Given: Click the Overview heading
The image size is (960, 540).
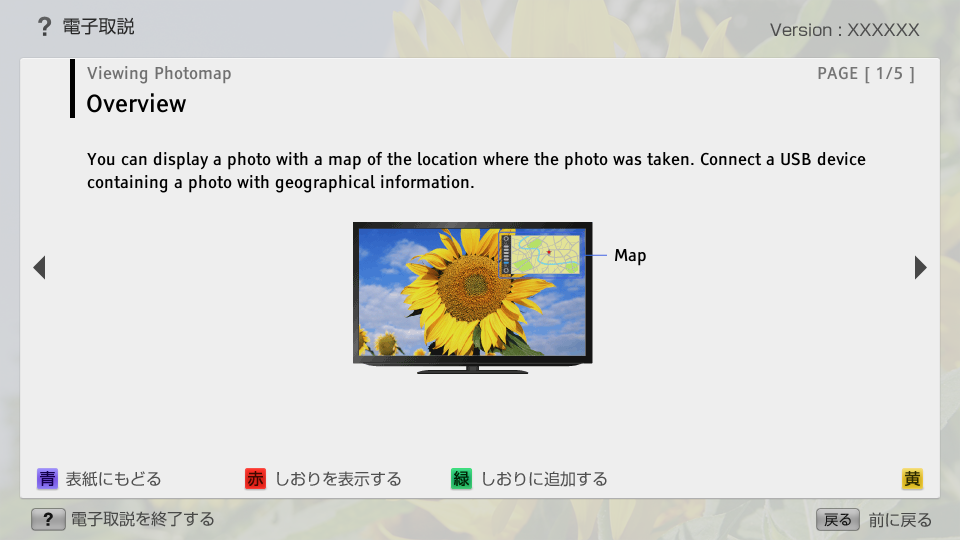Looking at the screenshot, I should 136,104.
